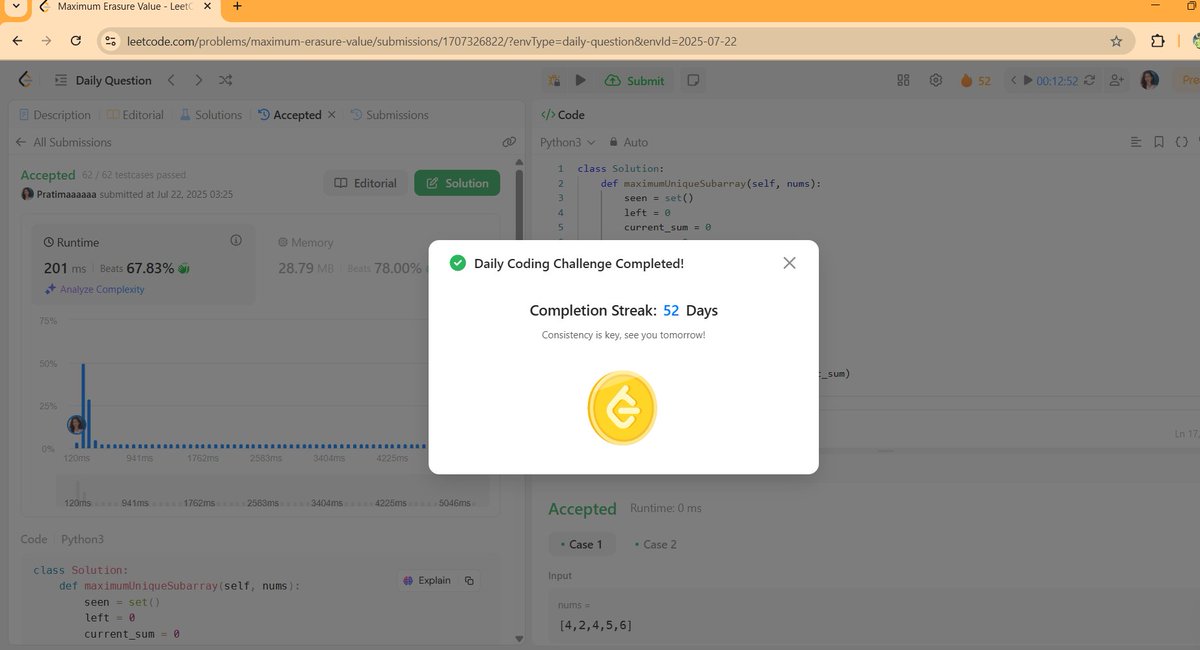Select the Case 2 test case

pos(658,544)
